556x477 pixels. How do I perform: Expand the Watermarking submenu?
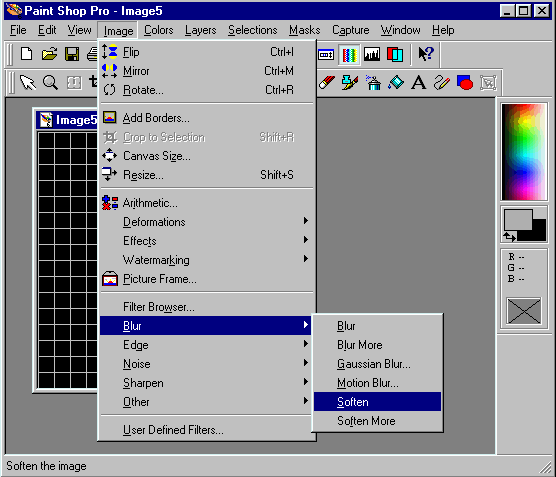point(207,260)
